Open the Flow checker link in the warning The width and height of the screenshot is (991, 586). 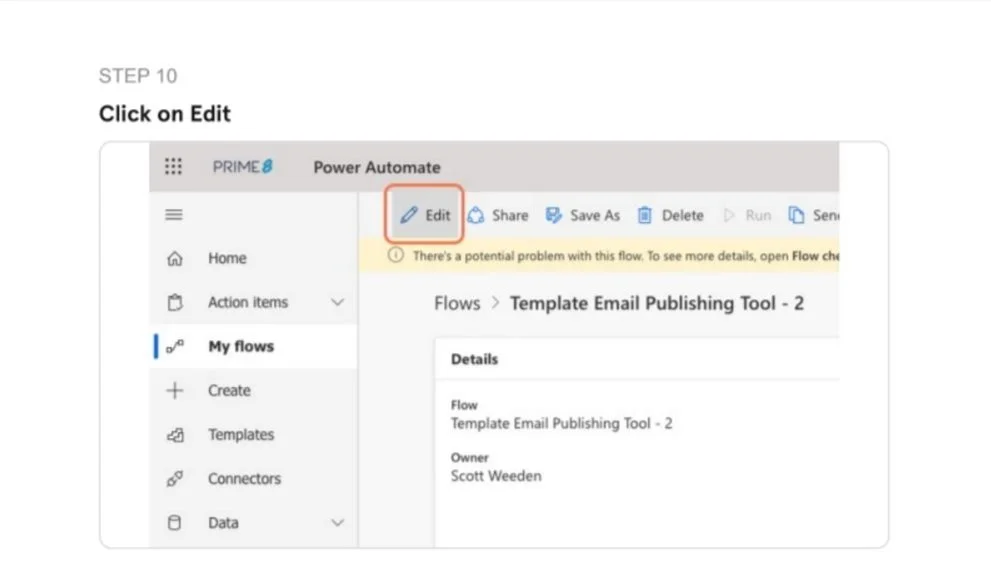click(x=823, y=255)
